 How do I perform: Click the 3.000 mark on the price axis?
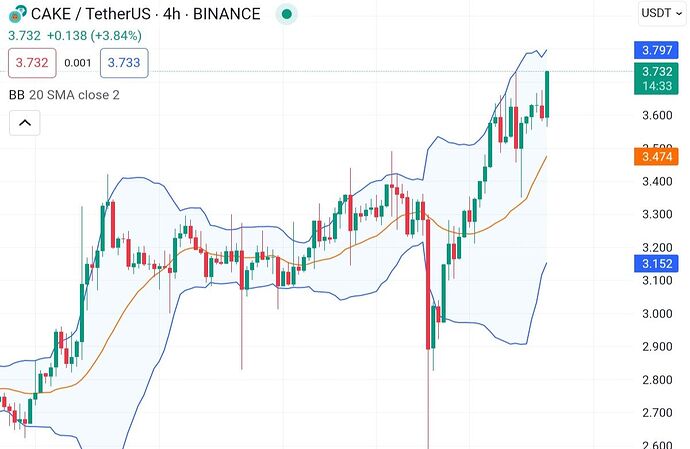pos(657,314)
